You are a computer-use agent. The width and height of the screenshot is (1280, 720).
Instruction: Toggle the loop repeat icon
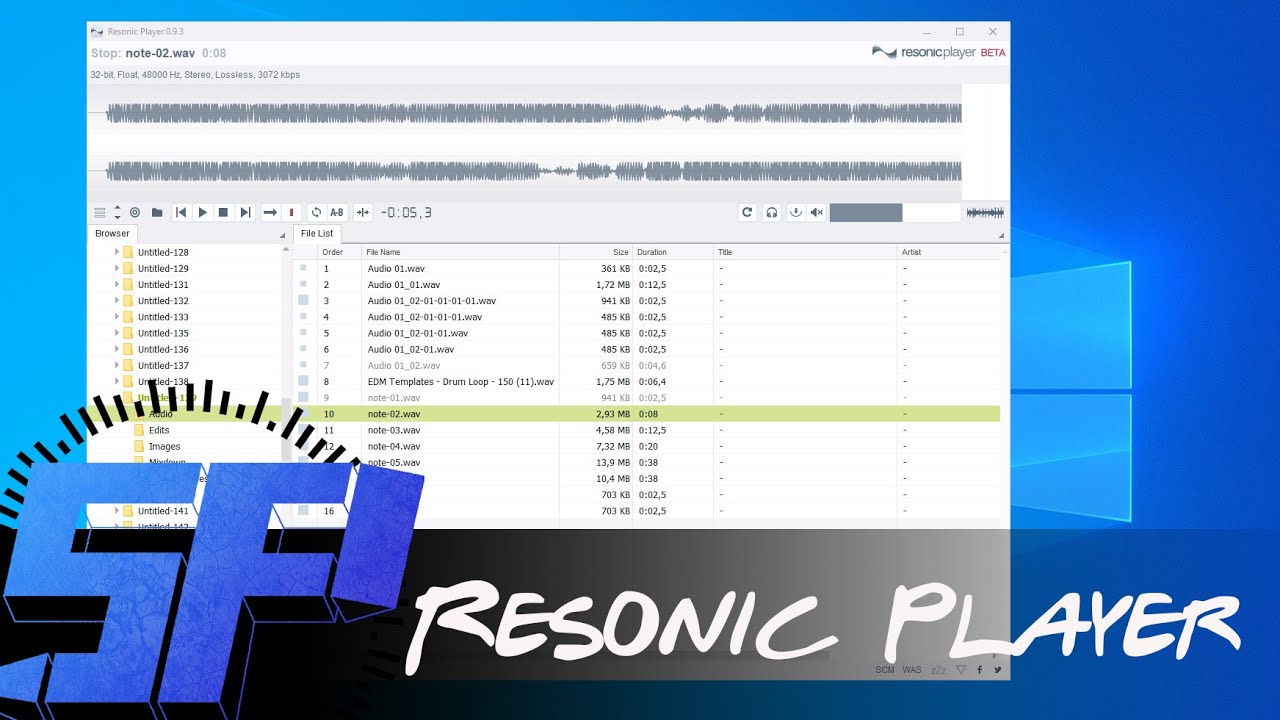click(316, 212)
